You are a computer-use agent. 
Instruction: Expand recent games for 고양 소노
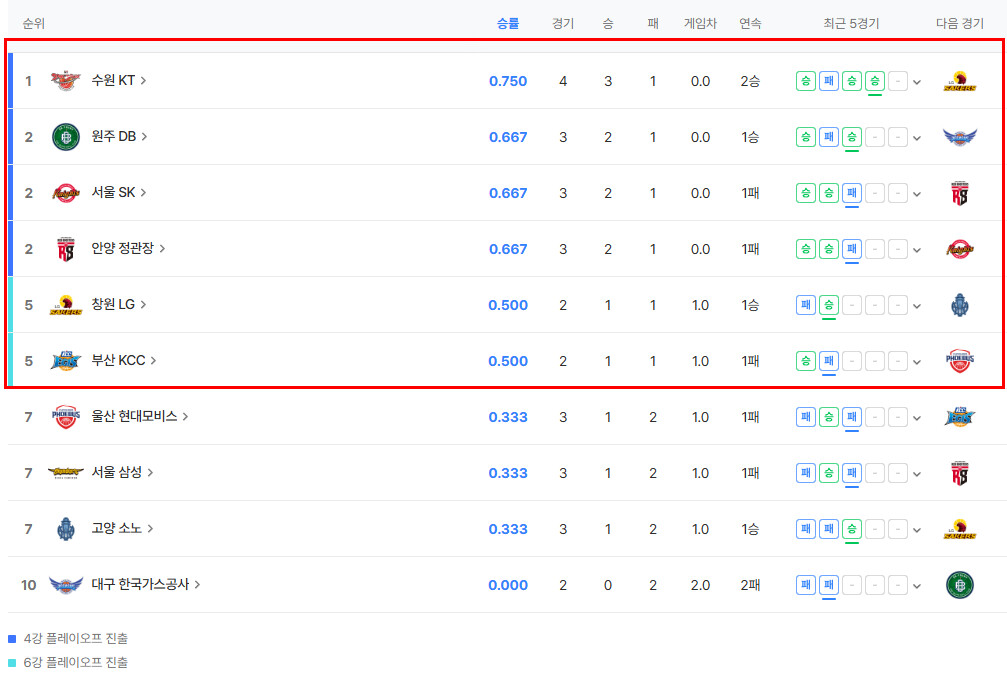click(x=916, y=530)
